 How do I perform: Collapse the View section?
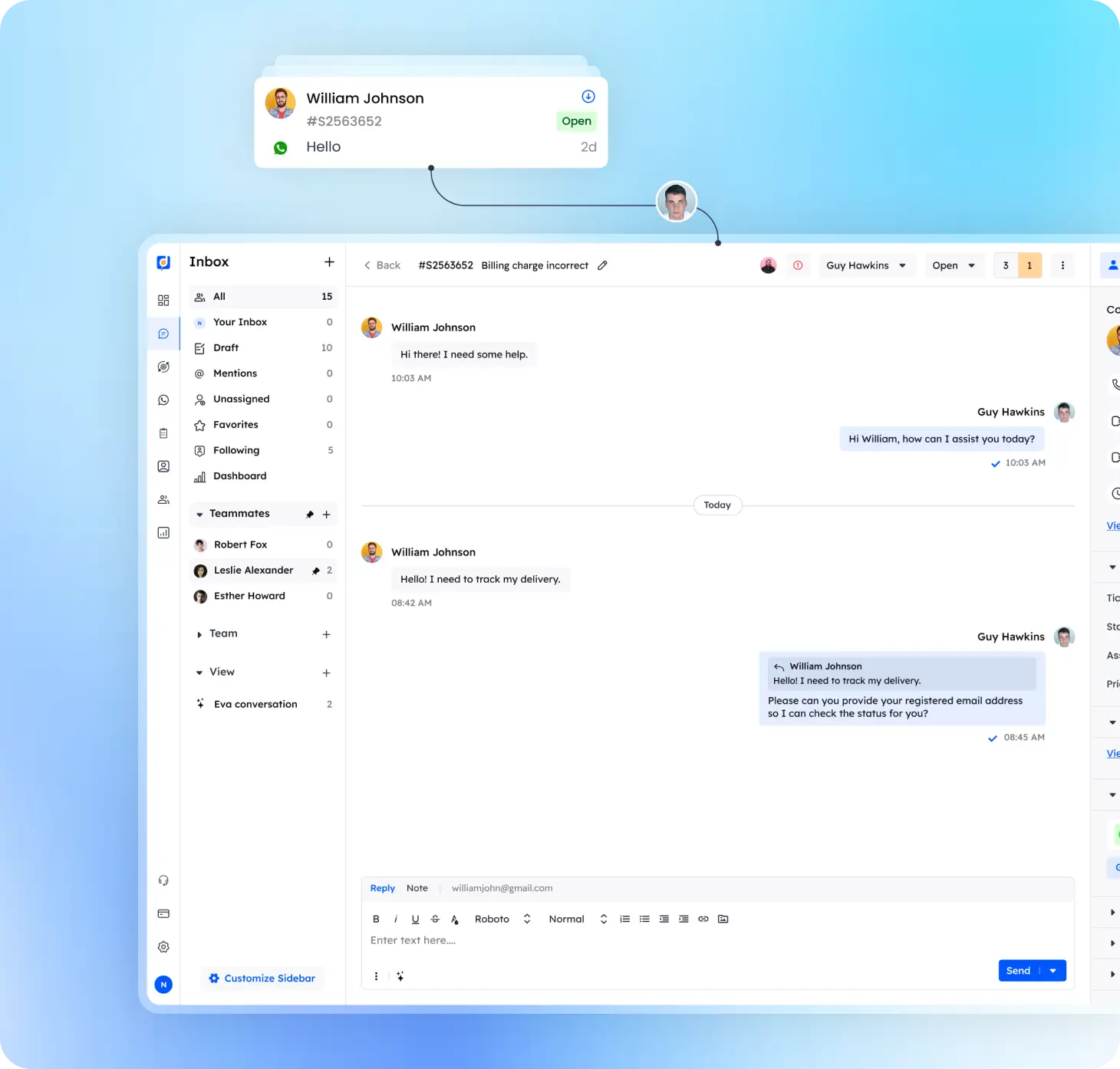tap(199, 673)
